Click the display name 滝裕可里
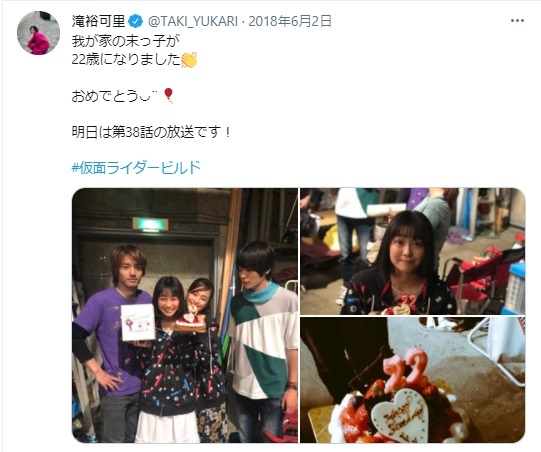 click(98, 21)
